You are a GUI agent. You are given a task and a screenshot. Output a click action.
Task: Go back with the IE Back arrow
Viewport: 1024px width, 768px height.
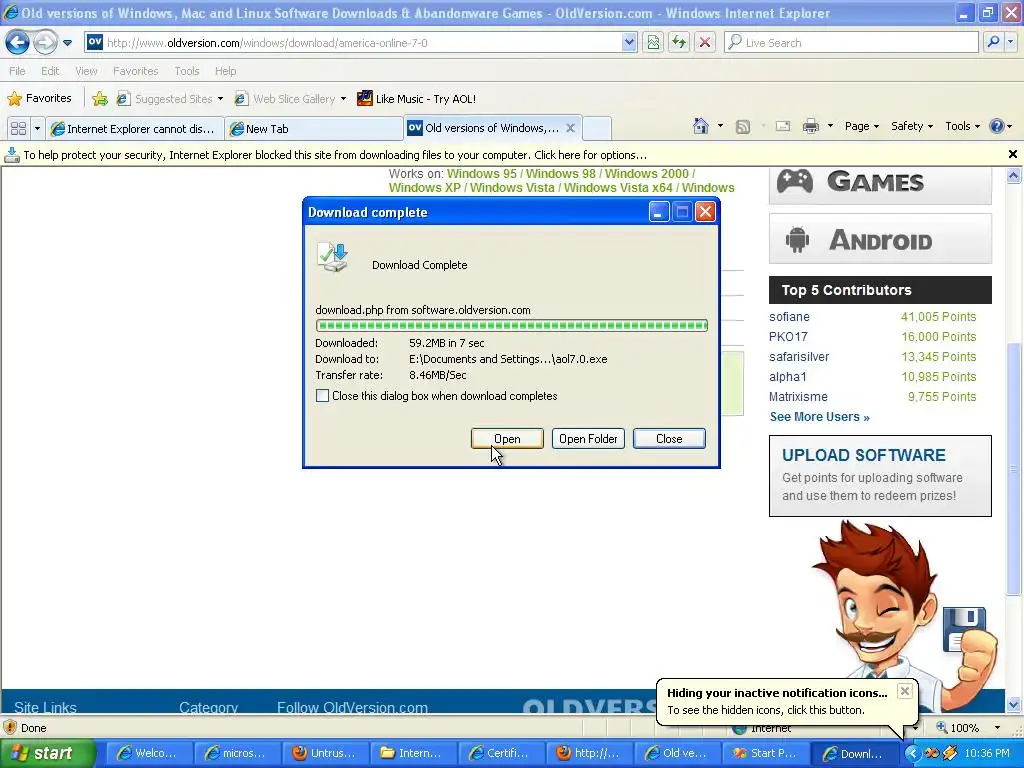point(17,42)
